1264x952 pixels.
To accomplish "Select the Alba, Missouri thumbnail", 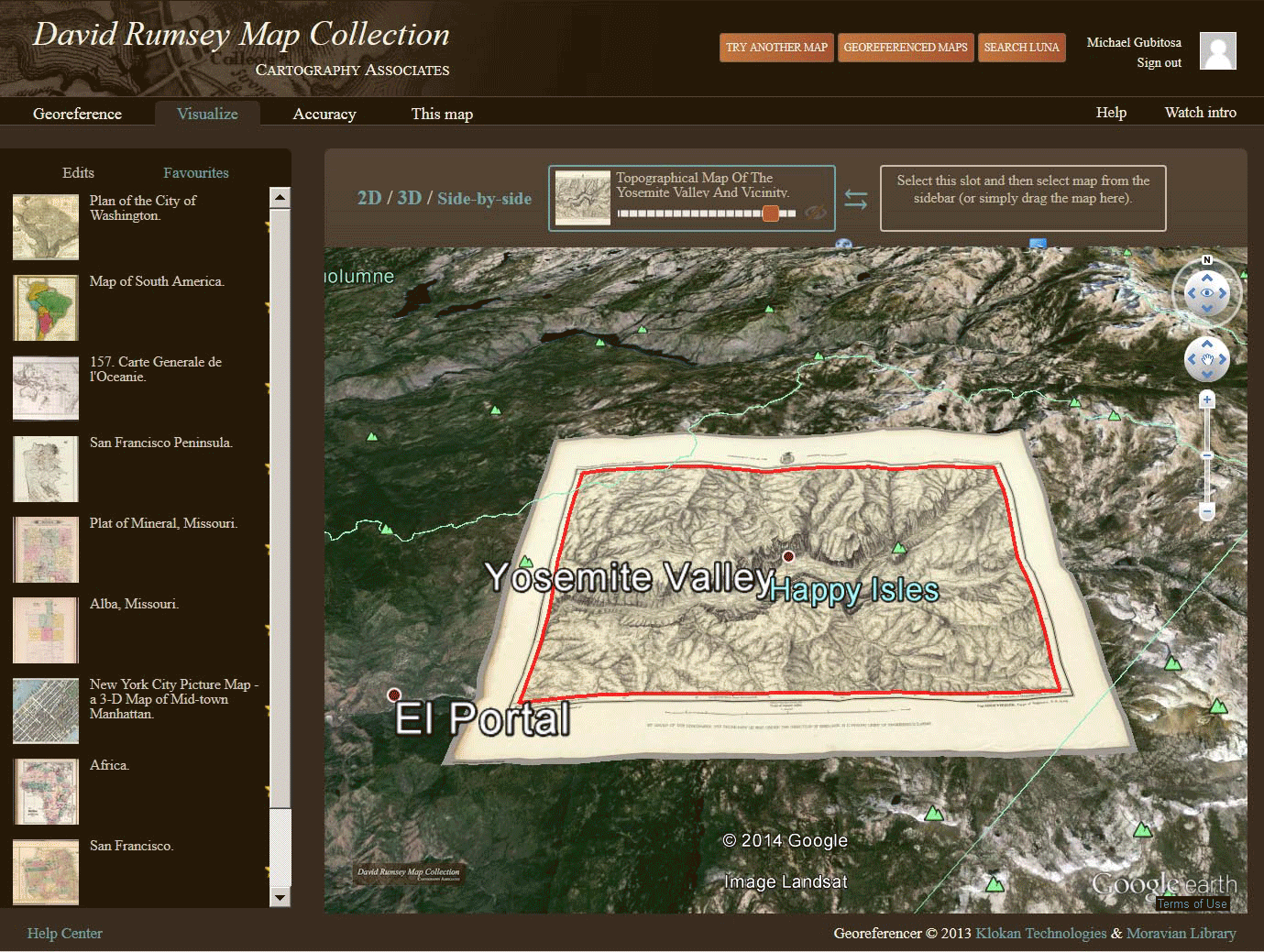I will pyautogui.click(x=46, y=630).
